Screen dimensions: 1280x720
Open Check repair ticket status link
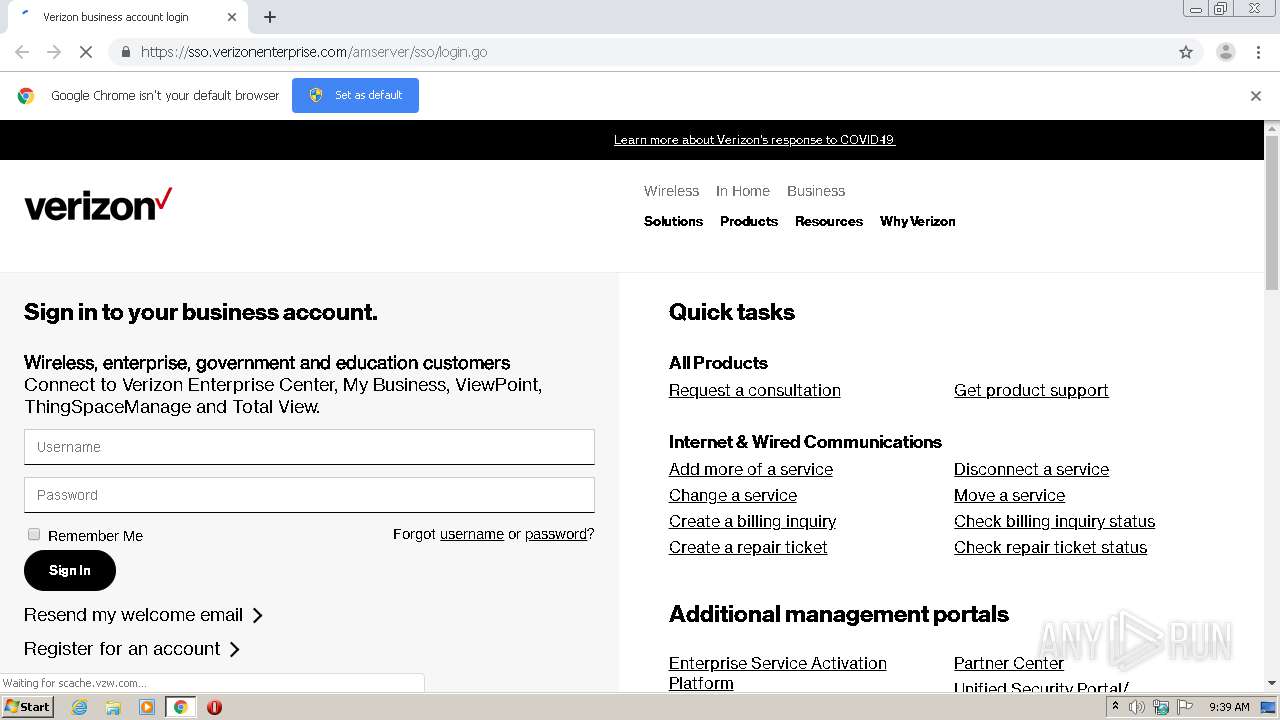point(1050,547)
